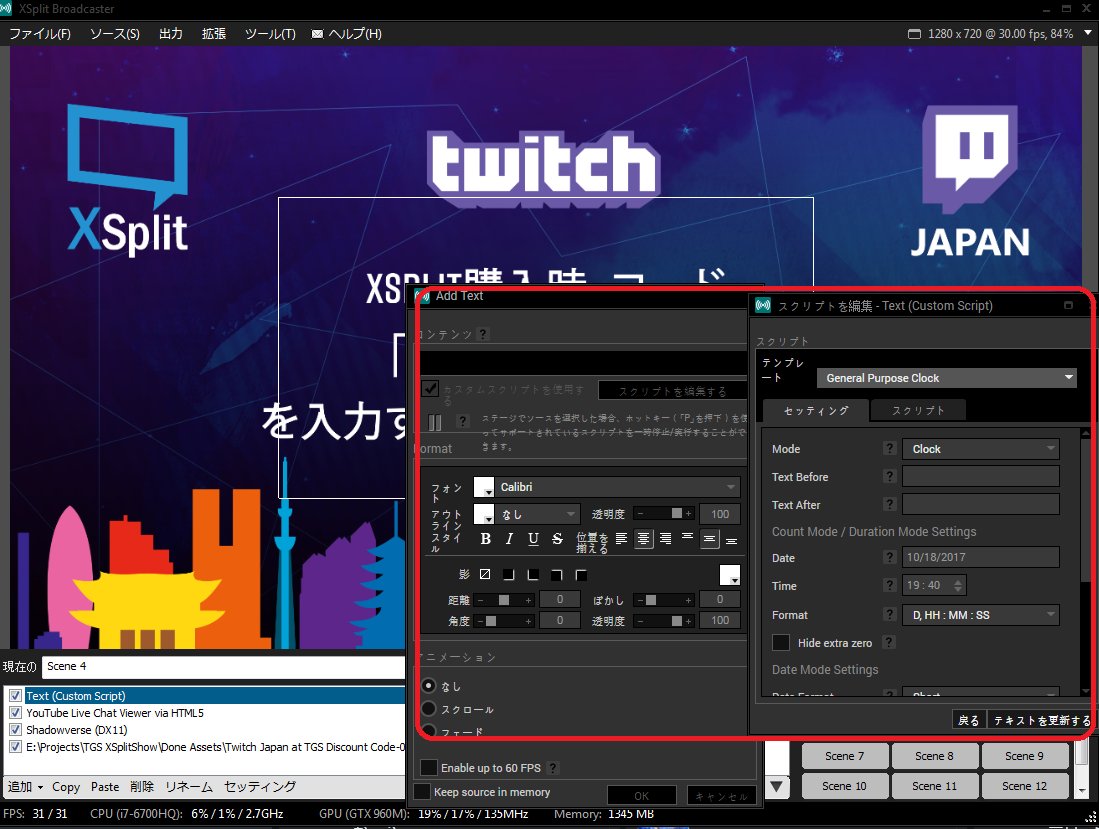Open the shadow color picker dropdown
The height and width of the screenshot is (829, 1099).
(x=734, y=581)
